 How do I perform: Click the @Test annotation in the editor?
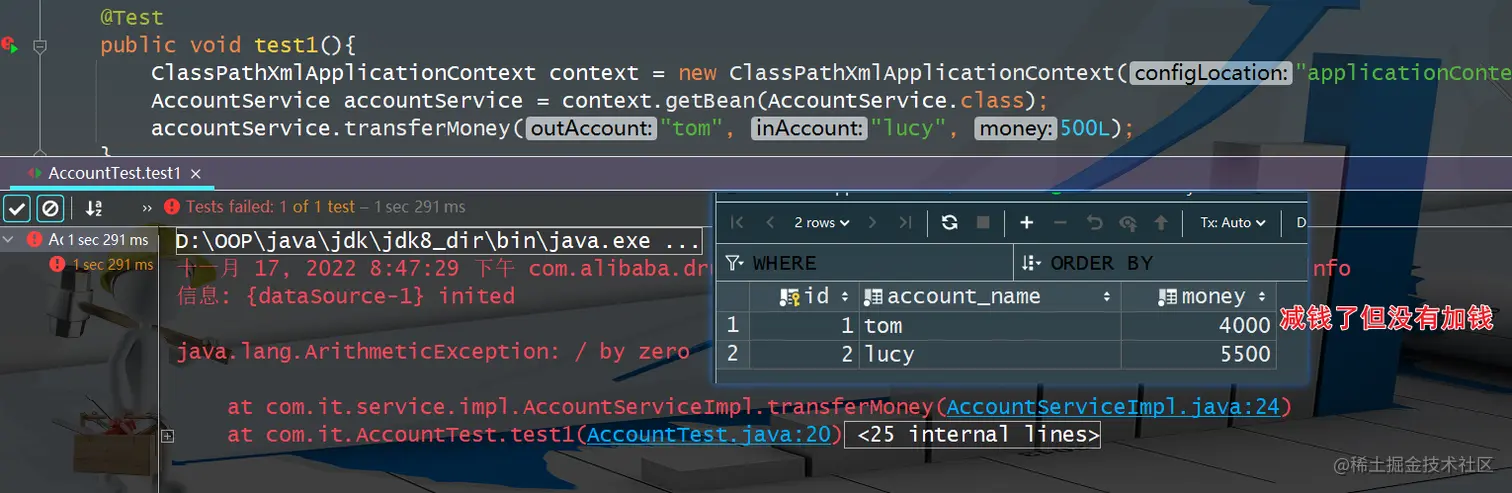point(132,17)
